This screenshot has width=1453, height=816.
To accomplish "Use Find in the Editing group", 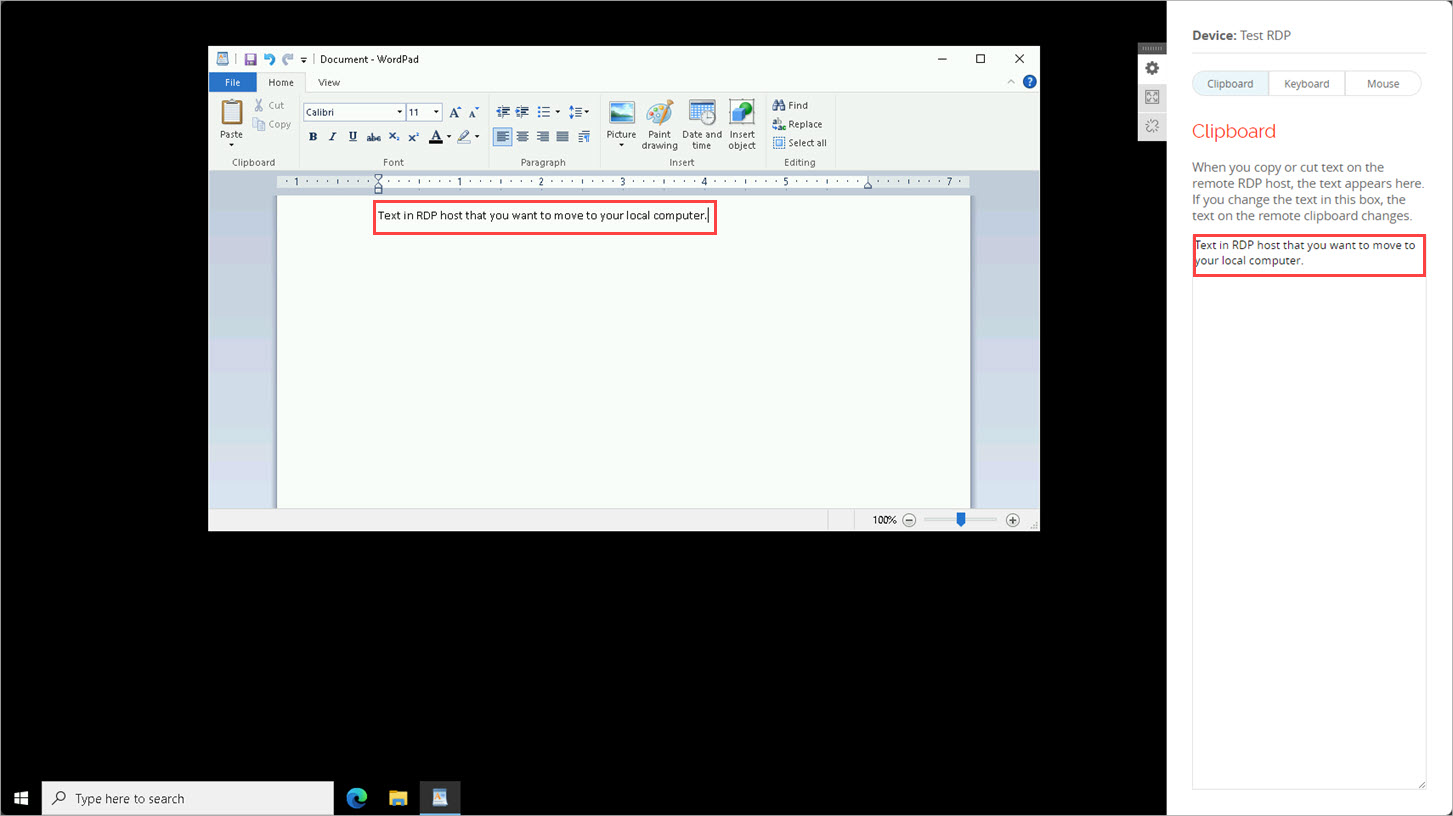I will click(791, 105).
